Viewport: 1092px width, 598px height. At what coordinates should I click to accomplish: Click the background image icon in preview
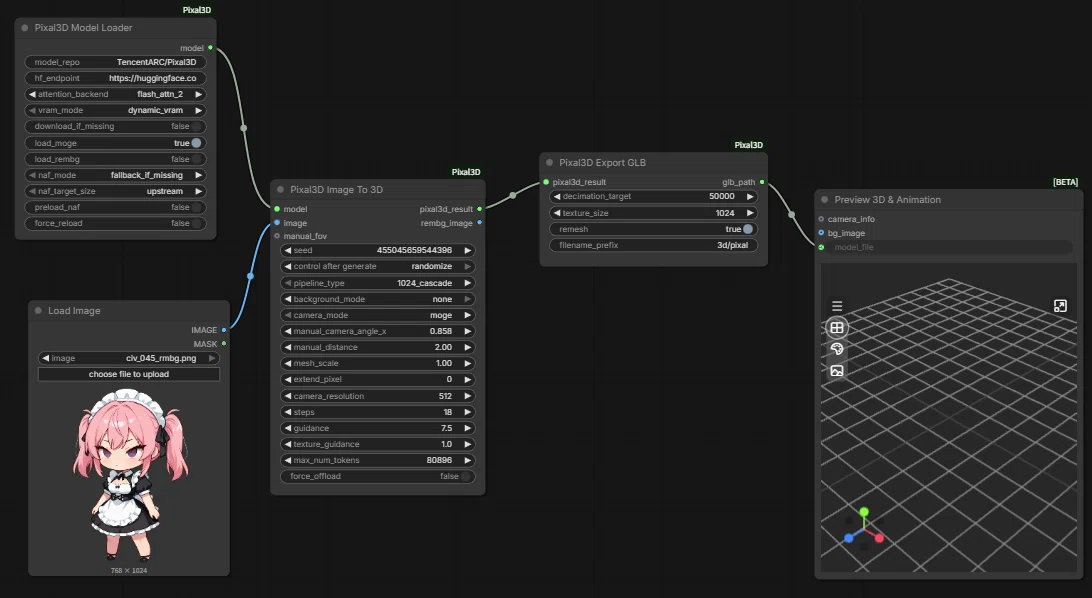[x=837, y=371]
